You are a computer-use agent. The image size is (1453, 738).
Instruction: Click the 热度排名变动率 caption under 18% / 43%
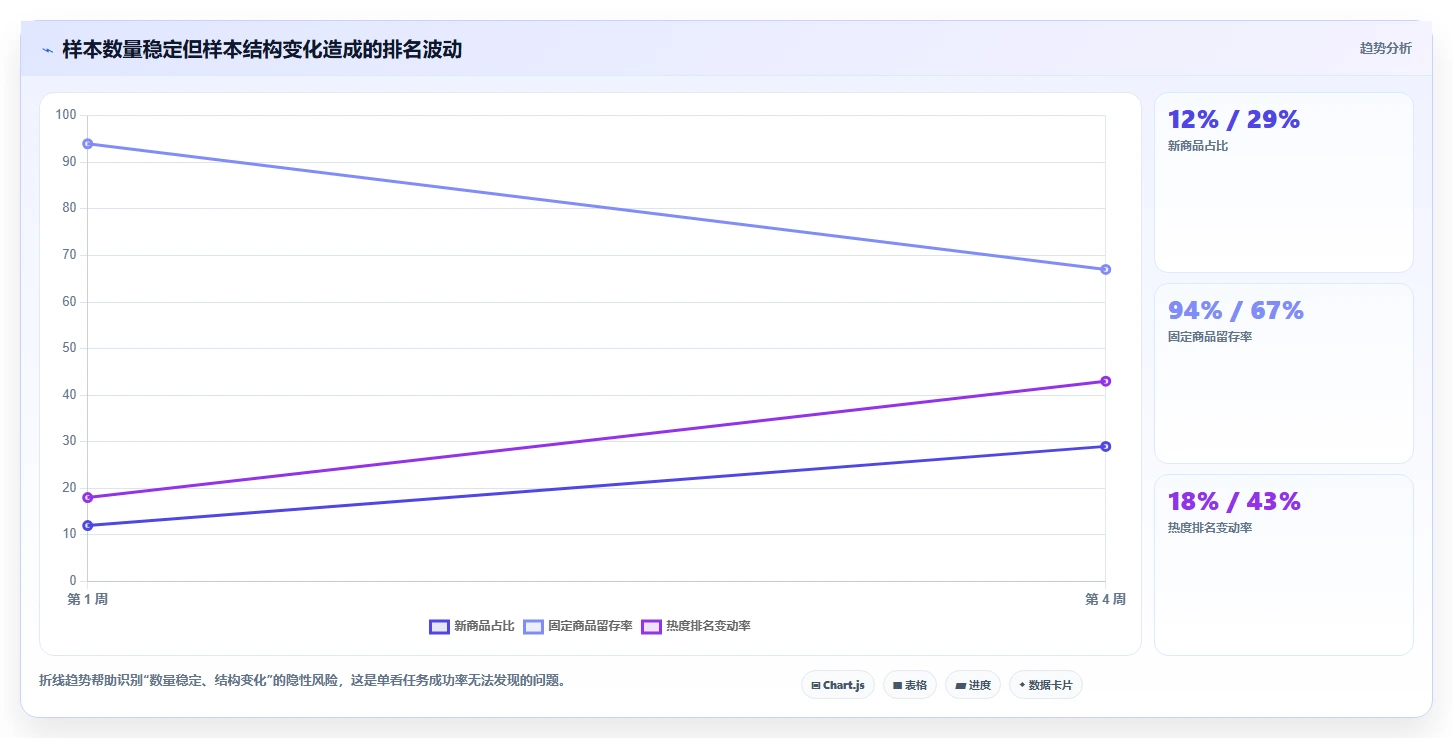(1210, 528)
